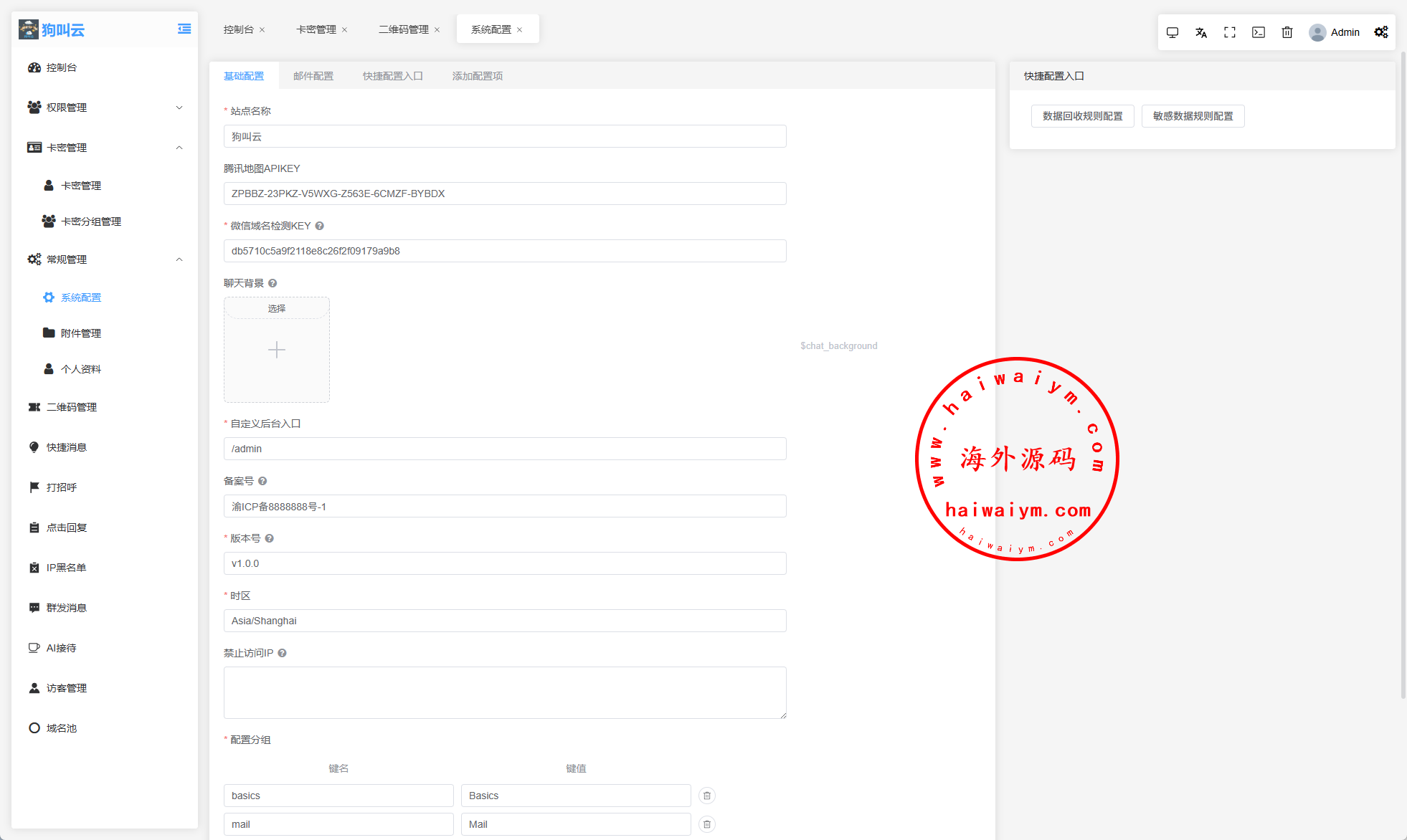The width and height of the screenshot is (1407, 840).
Task: Collapse the sidebar menu with the fold icon
Action: [184, 29]
